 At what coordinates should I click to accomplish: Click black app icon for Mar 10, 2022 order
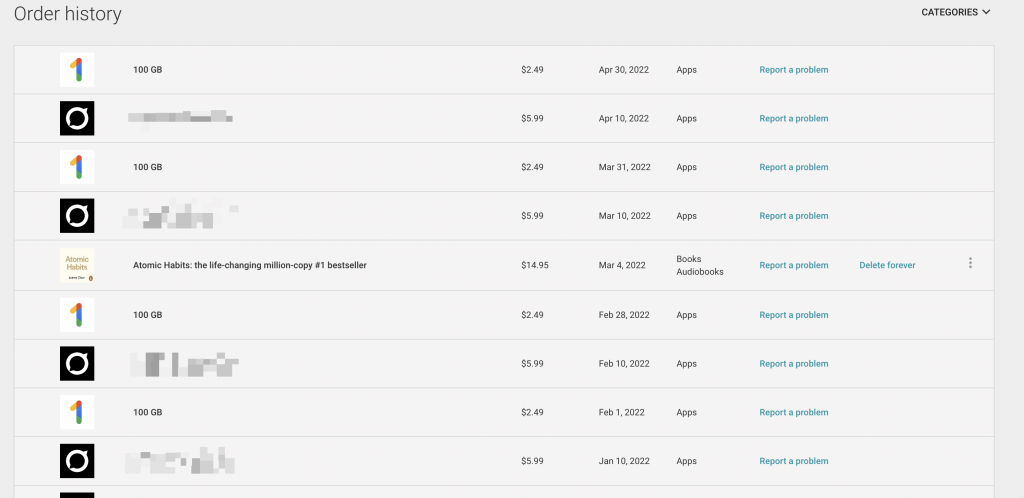[x=77, y=215]
